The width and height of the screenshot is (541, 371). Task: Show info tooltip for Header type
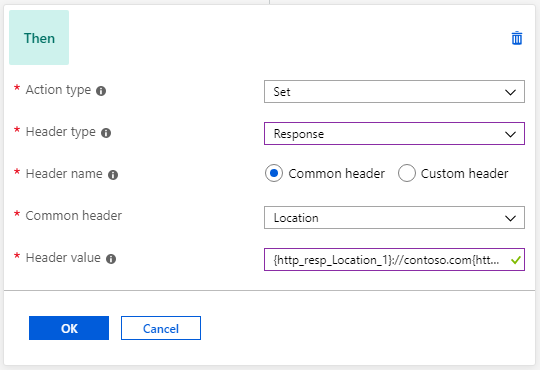(x=106, y=133)
